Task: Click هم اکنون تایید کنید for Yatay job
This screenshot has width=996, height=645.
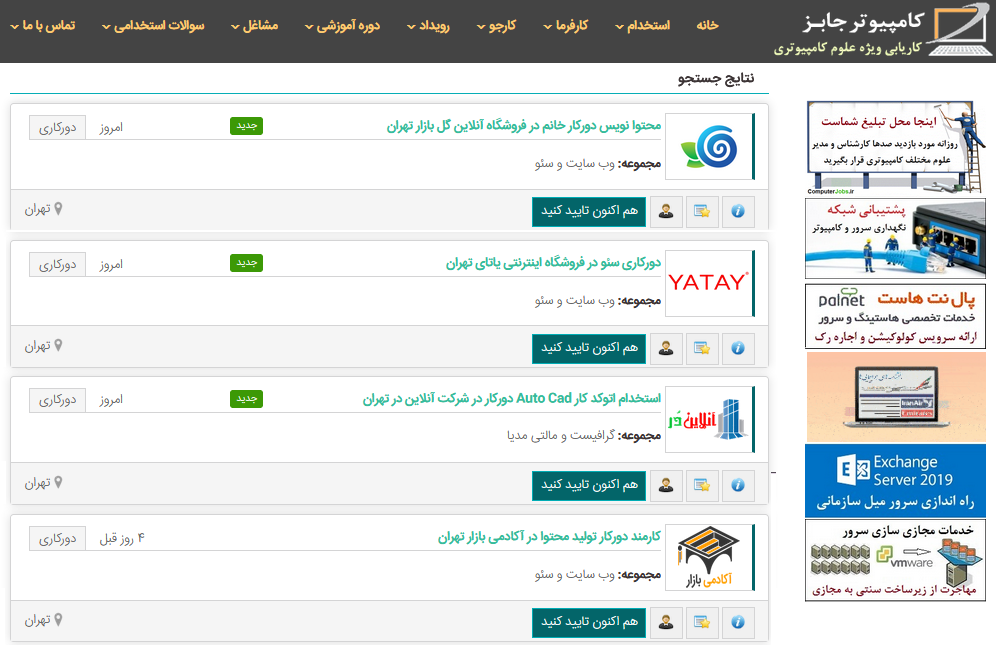Action: click(x=589, y=348)
